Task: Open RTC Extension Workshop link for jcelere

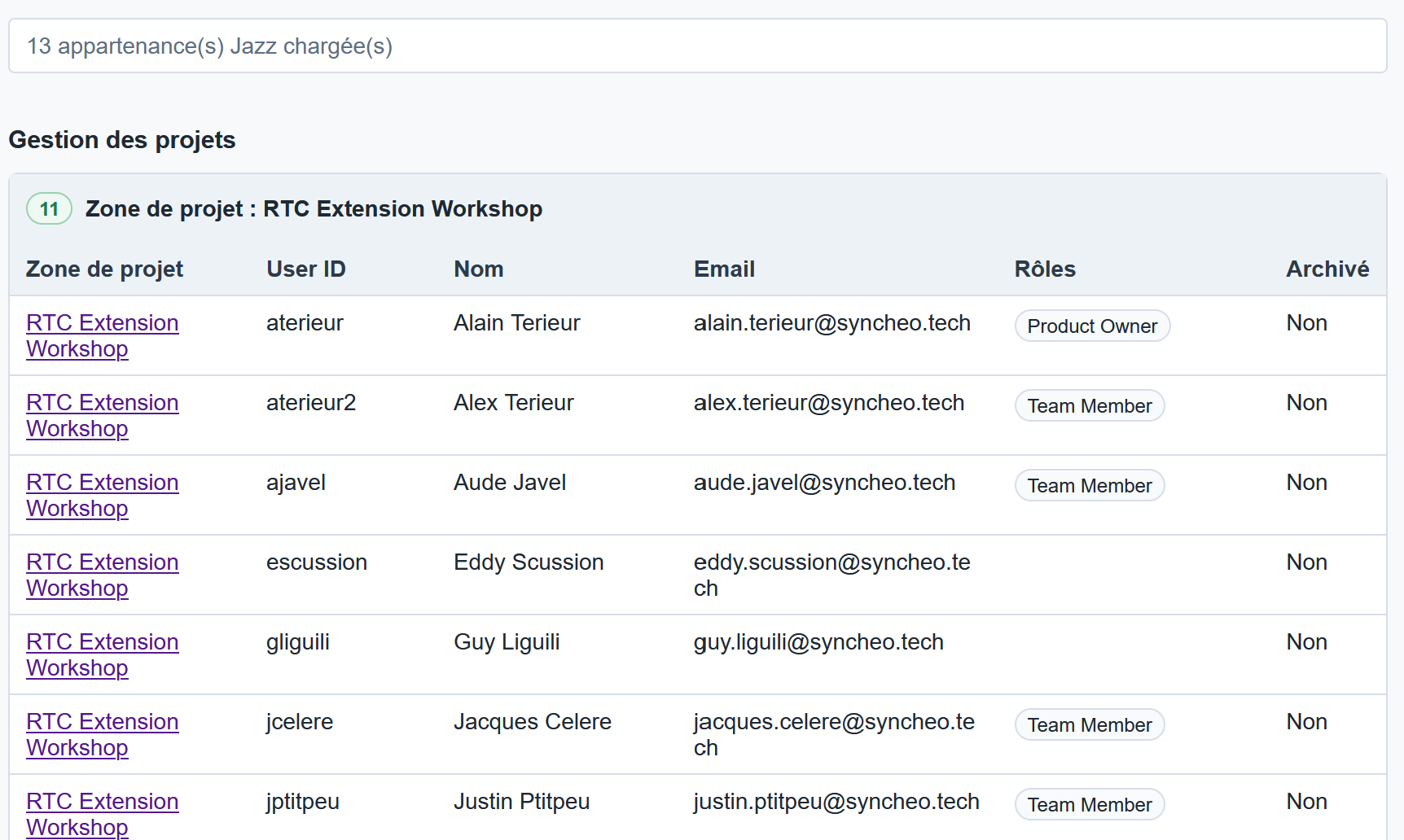Action: tap(103, 734)
